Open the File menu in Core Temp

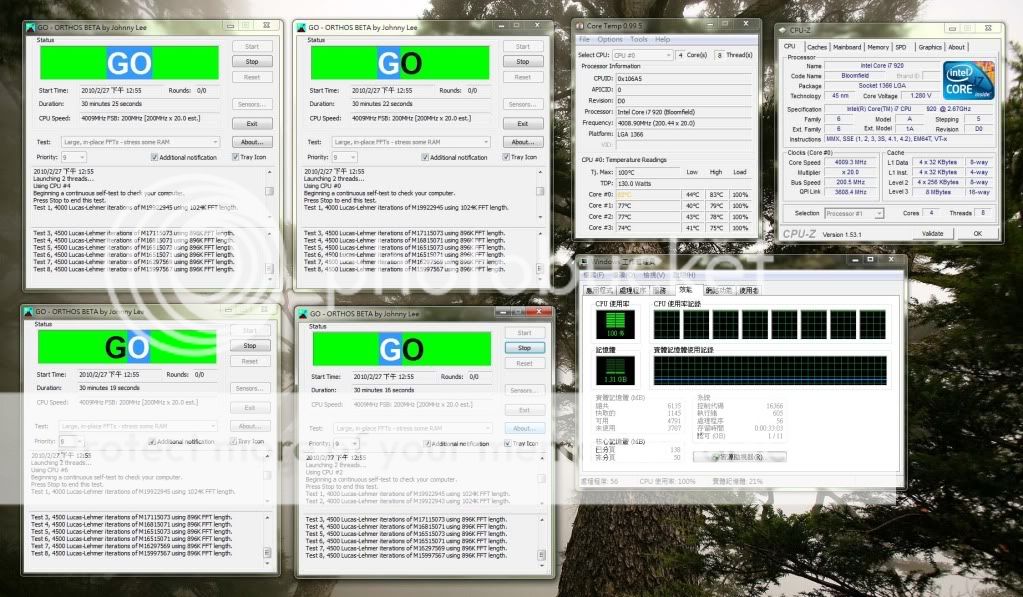click(x=585, y=39)
